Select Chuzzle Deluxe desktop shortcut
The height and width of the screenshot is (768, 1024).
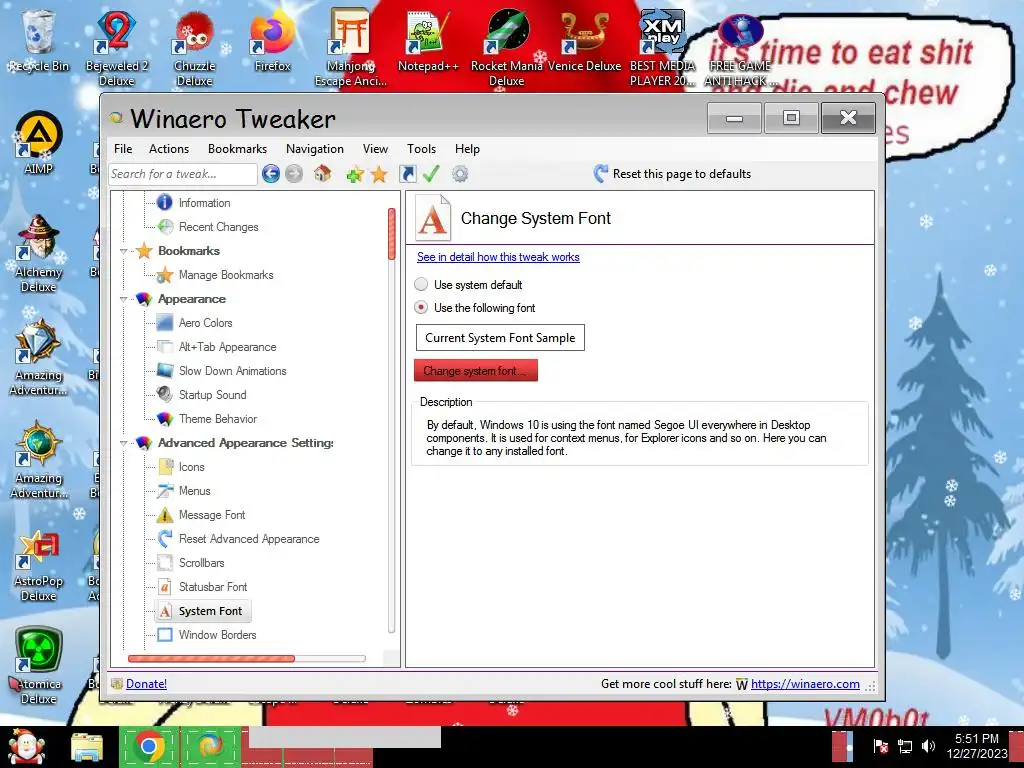(194, 49)
